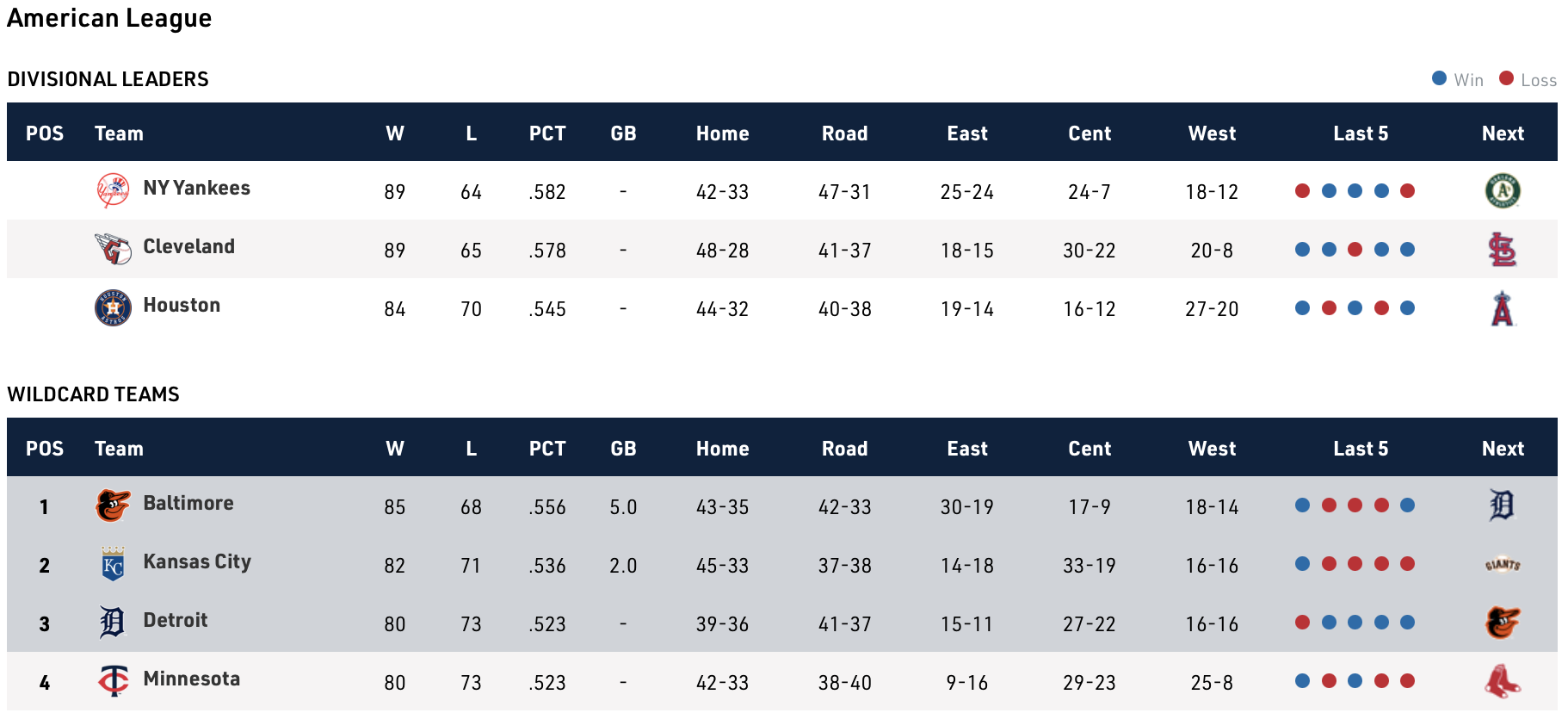Click the blue Win legend dot
Screen dimensions: 1568x713
point(1439,78)
